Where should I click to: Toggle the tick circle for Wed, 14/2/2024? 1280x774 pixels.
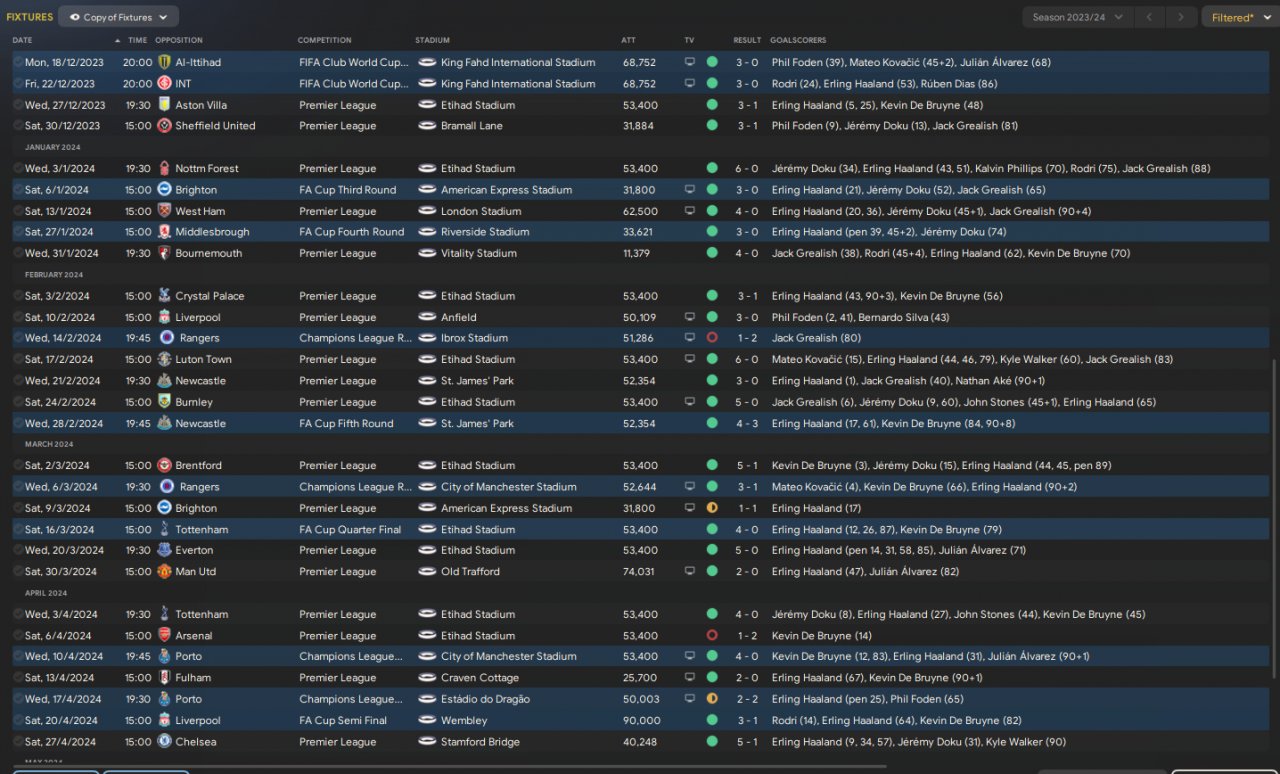[18, 338]
